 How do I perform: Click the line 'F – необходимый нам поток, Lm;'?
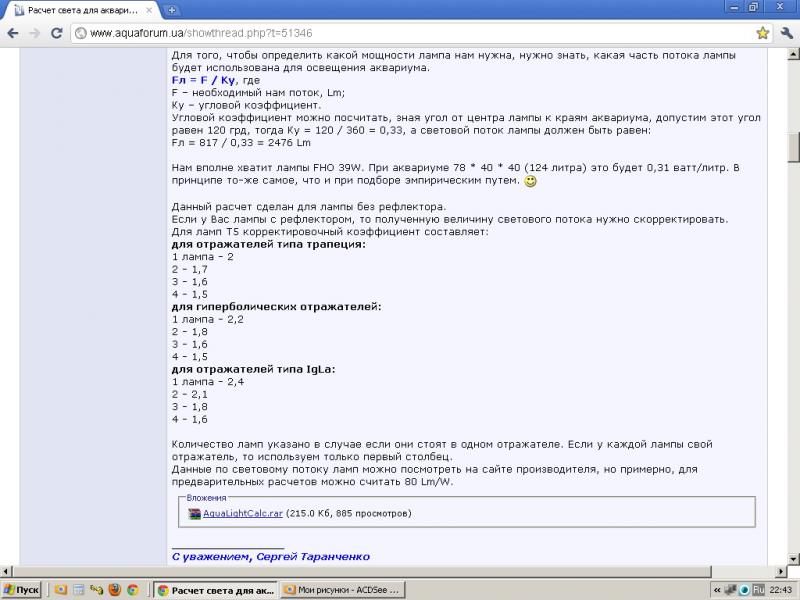(x=258, y=93)
